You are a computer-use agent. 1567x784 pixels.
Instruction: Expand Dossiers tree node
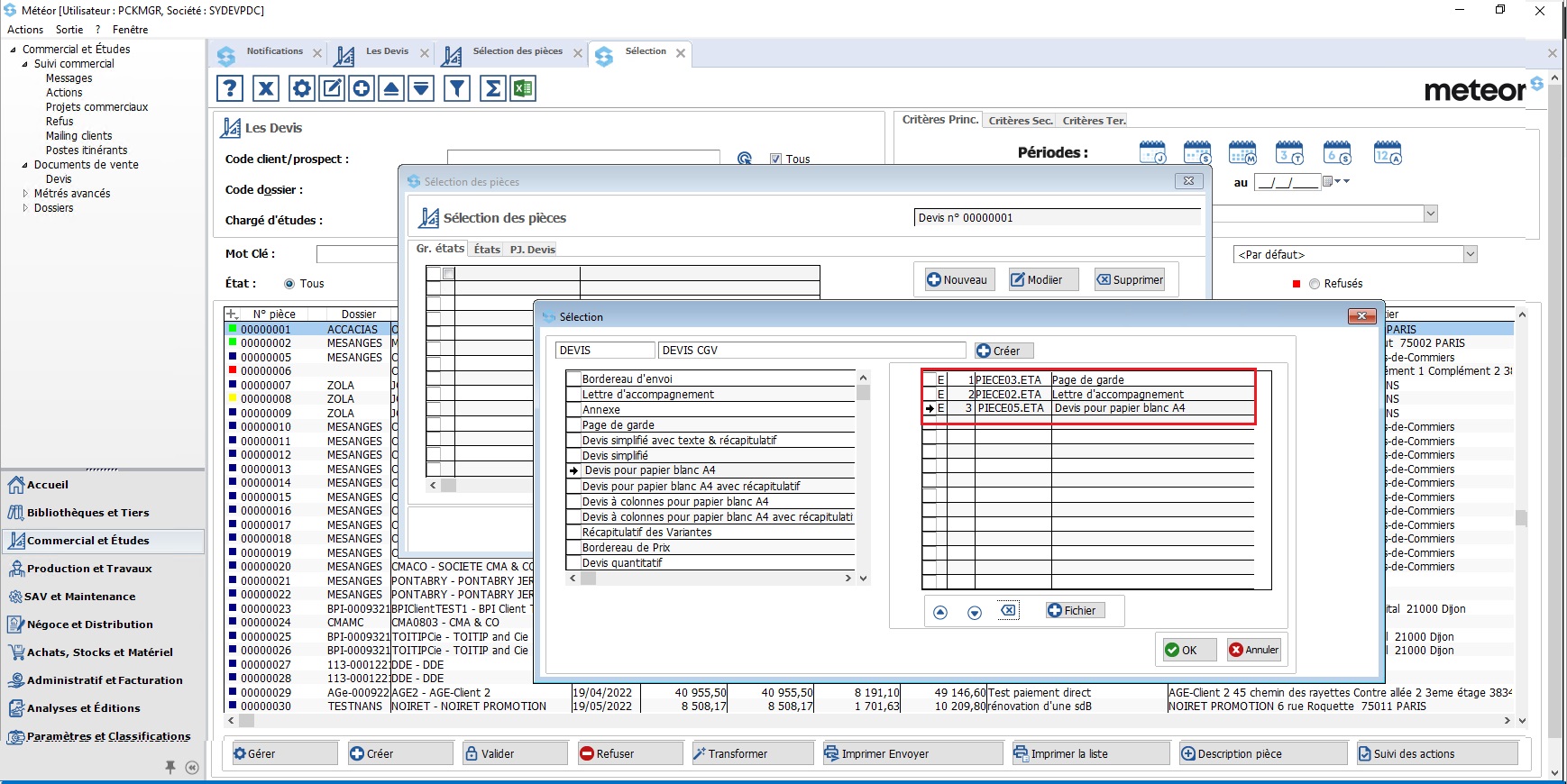25,208
